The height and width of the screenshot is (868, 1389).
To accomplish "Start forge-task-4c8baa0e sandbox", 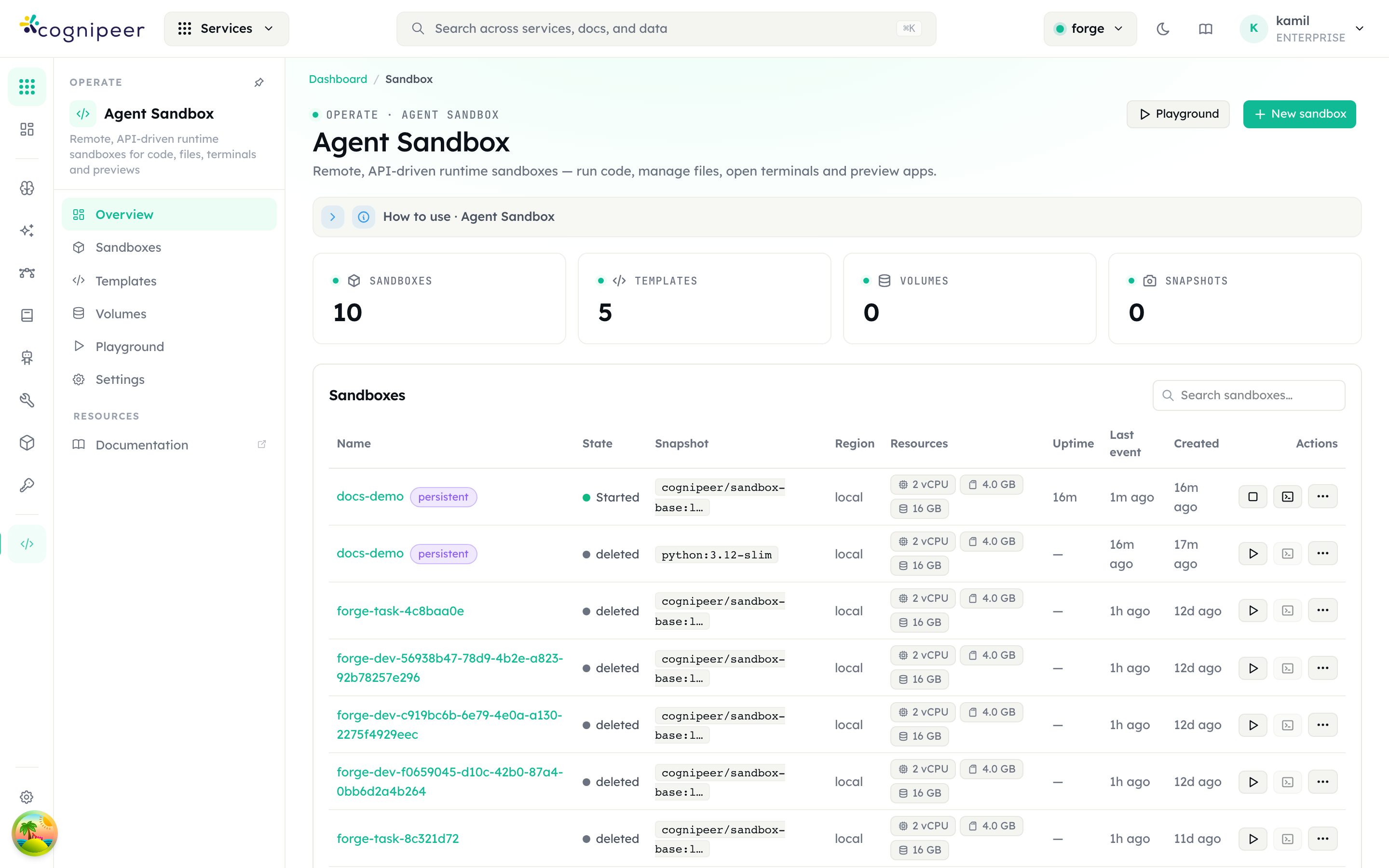I will [x=1253, y=610].
